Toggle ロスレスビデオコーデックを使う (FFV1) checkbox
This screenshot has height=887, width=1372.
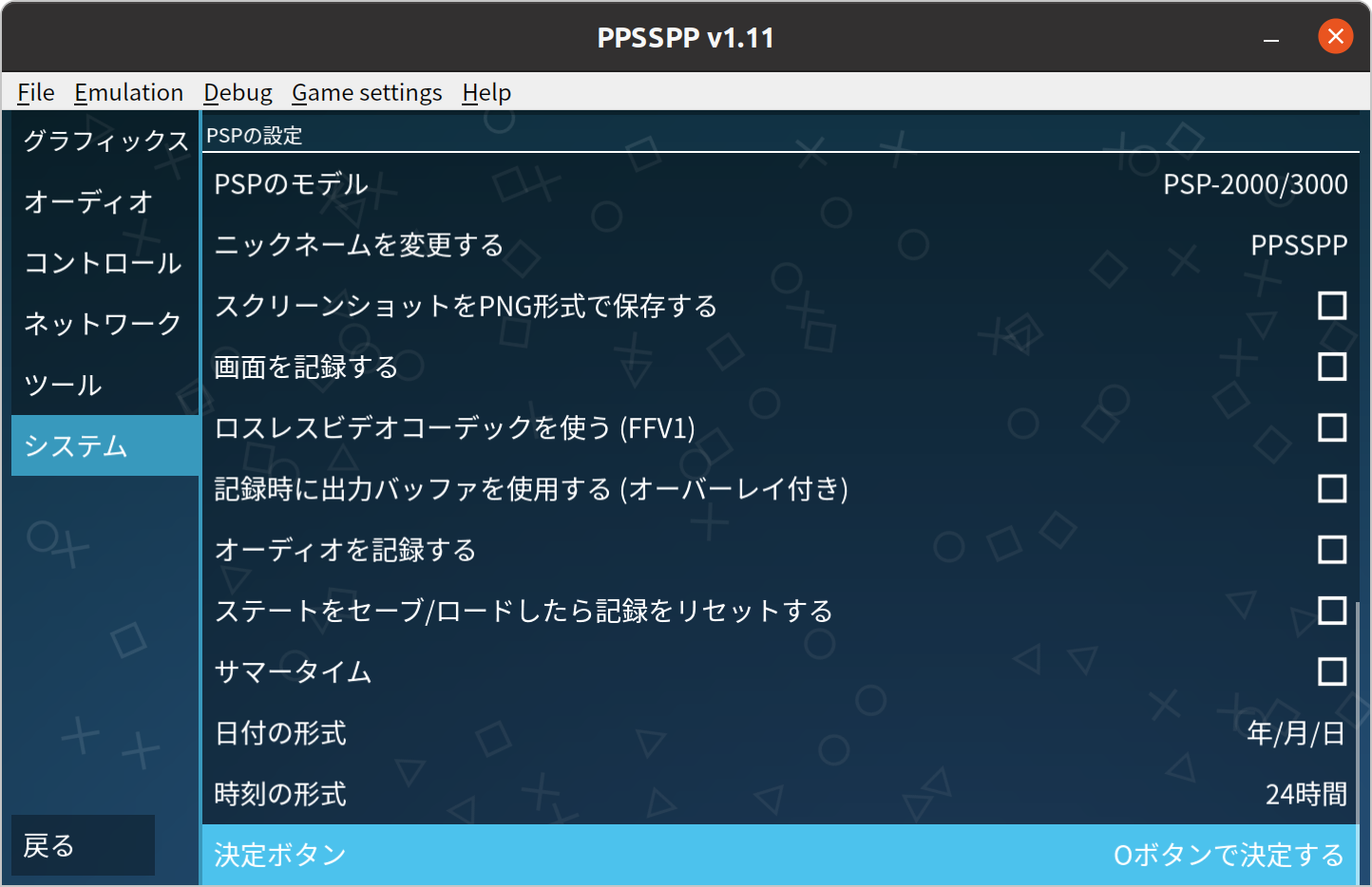[x=1332, y=427]
